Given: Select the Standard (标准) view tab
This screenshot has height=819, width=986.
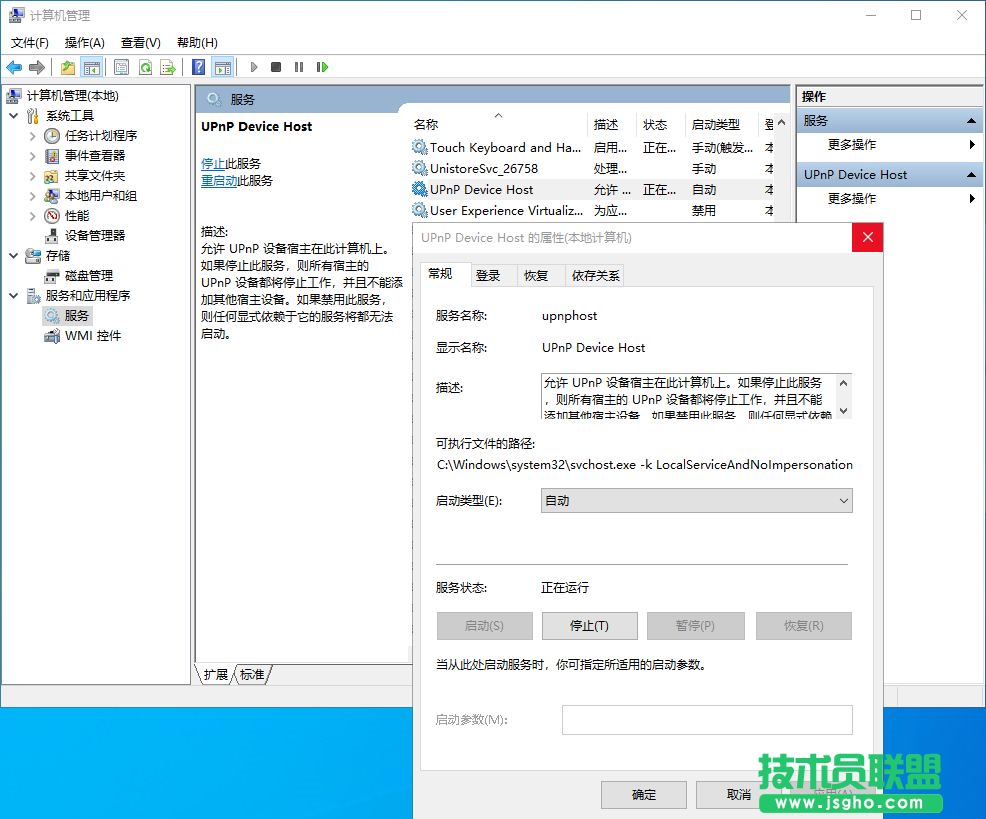Looking at the screenshot, I should [x=252, y=675].
